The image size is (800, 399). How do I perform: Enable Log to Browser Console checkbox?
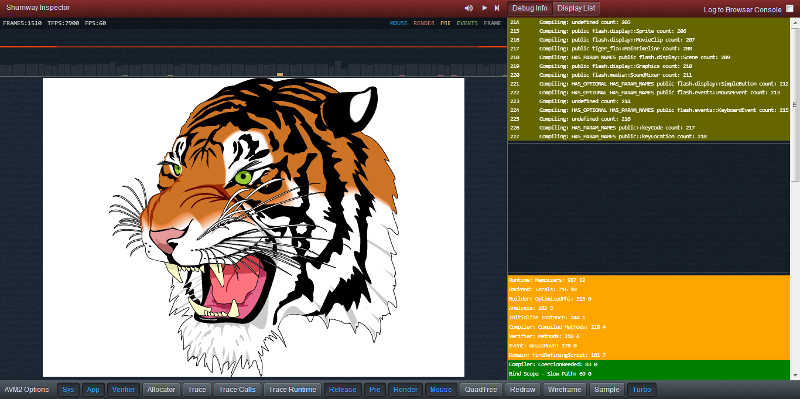click(790, 9)
